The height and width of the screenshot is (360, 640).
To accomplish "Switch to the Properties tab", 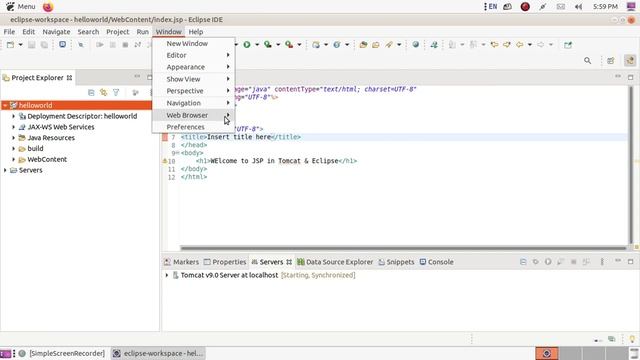I will coord(225,262).
